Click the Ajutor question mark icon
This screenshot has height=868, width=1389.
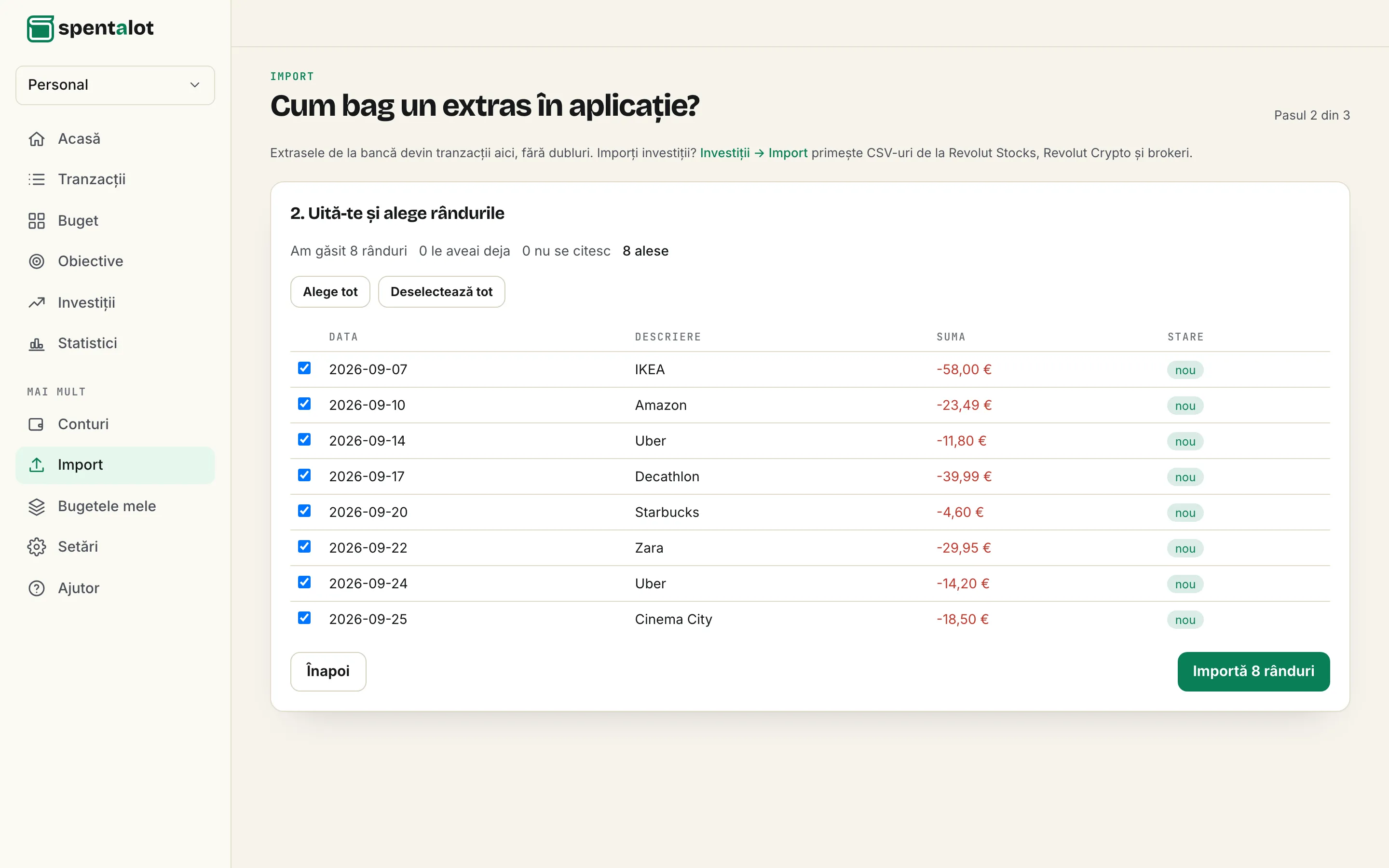point(37,588)
